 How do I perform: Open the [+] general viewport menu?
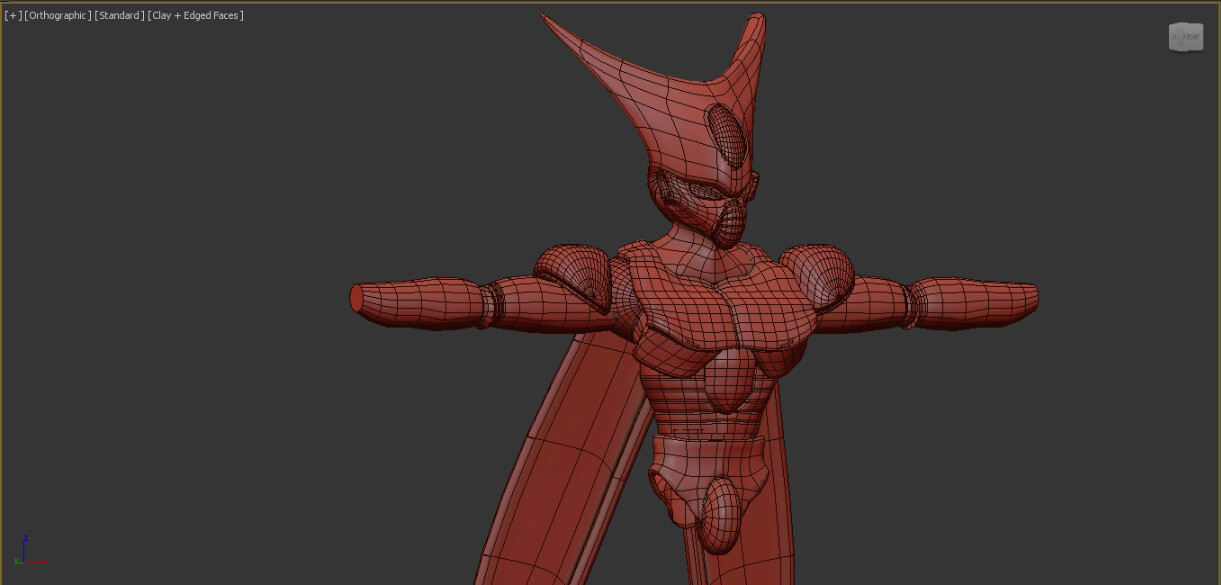tap(13, 16)
